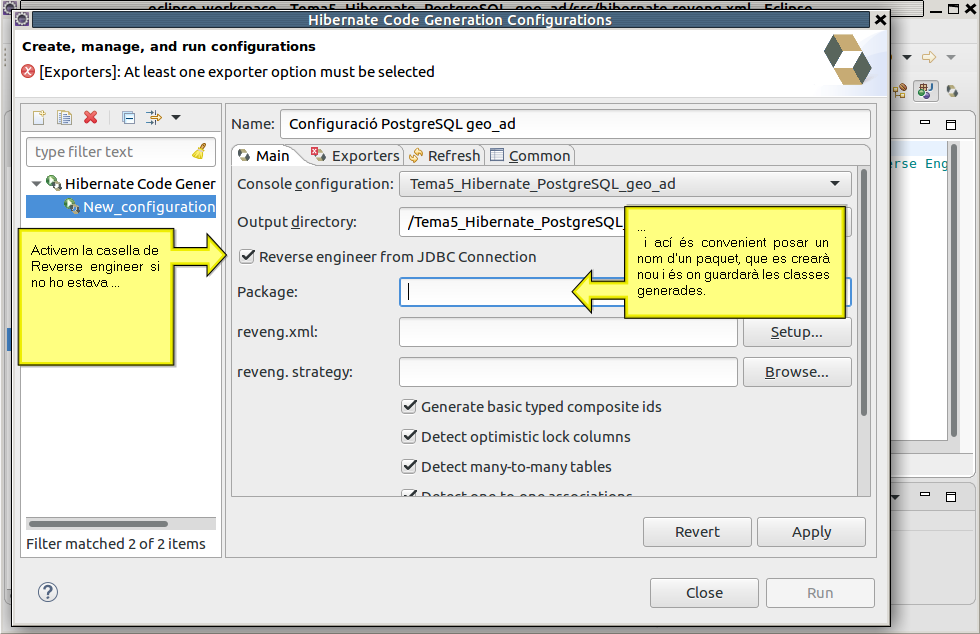Image resolution: width=980 pixels, height=634 pixels.
Task: Switch to the Exporters tab
Action: click(355, 156)
